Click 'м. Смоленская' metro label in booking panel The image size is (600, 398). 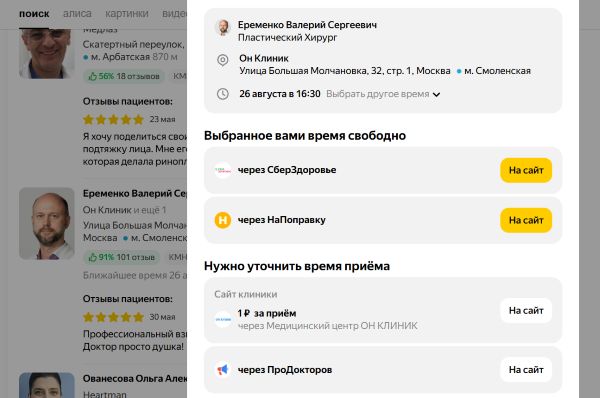click(x=497, y=71)
